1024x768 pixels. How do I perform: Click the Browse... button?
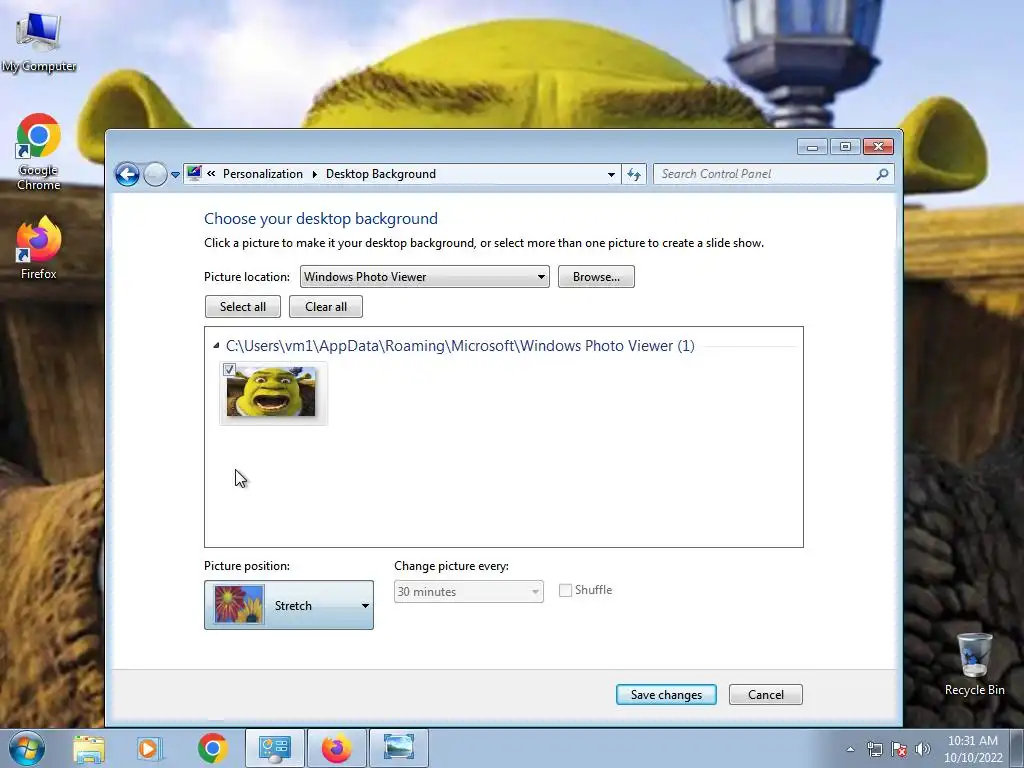tap(596, 277)
